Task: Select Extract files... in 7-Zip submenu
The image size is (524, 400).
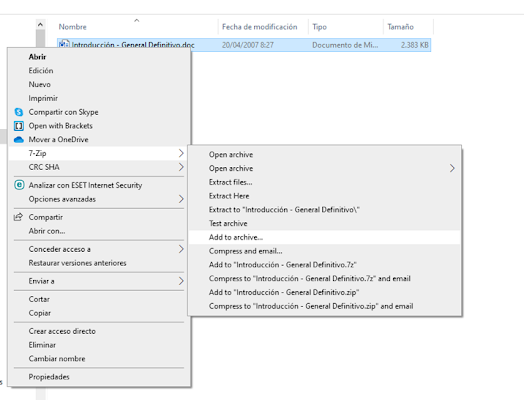Action: point(324,182)
